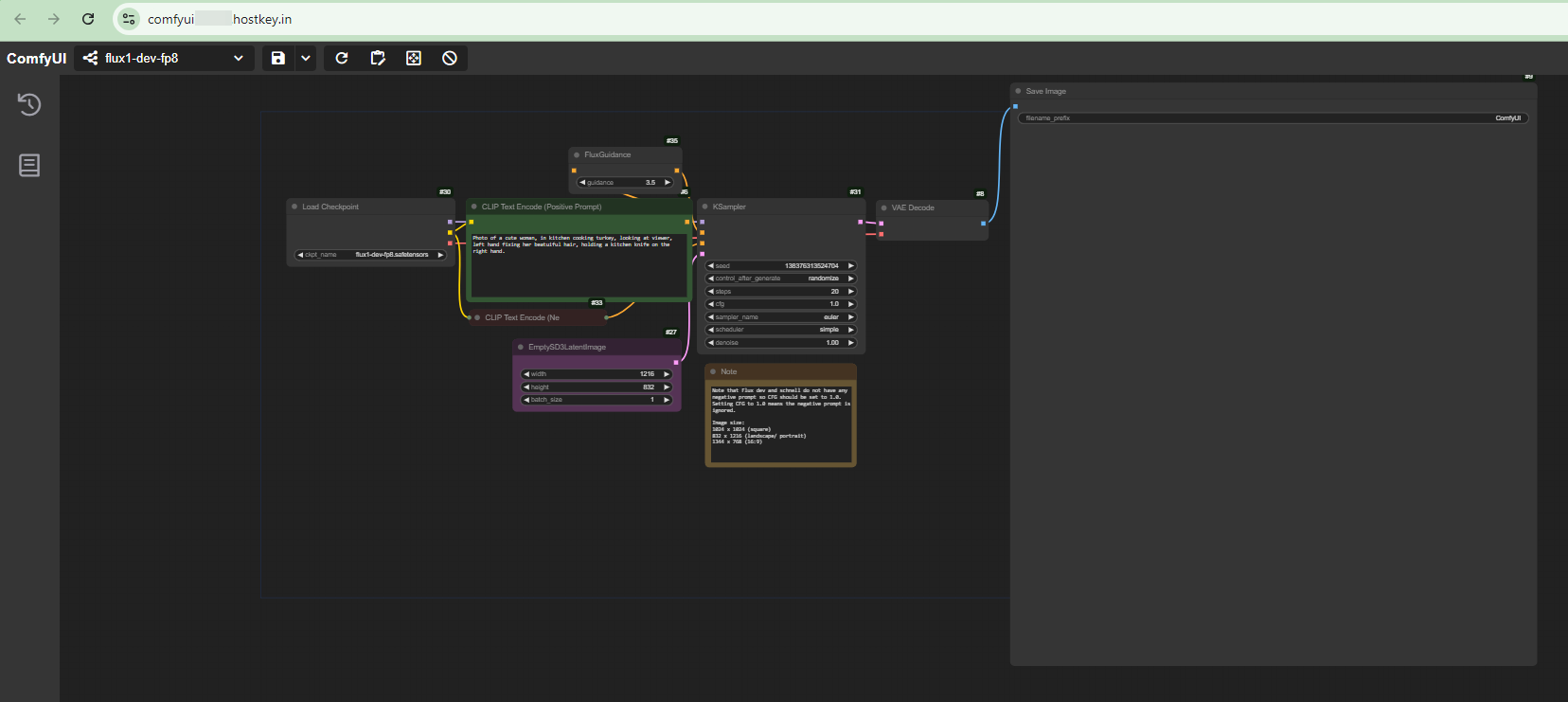
Task: Click the save workflow icon
Action: click(277, 59)
